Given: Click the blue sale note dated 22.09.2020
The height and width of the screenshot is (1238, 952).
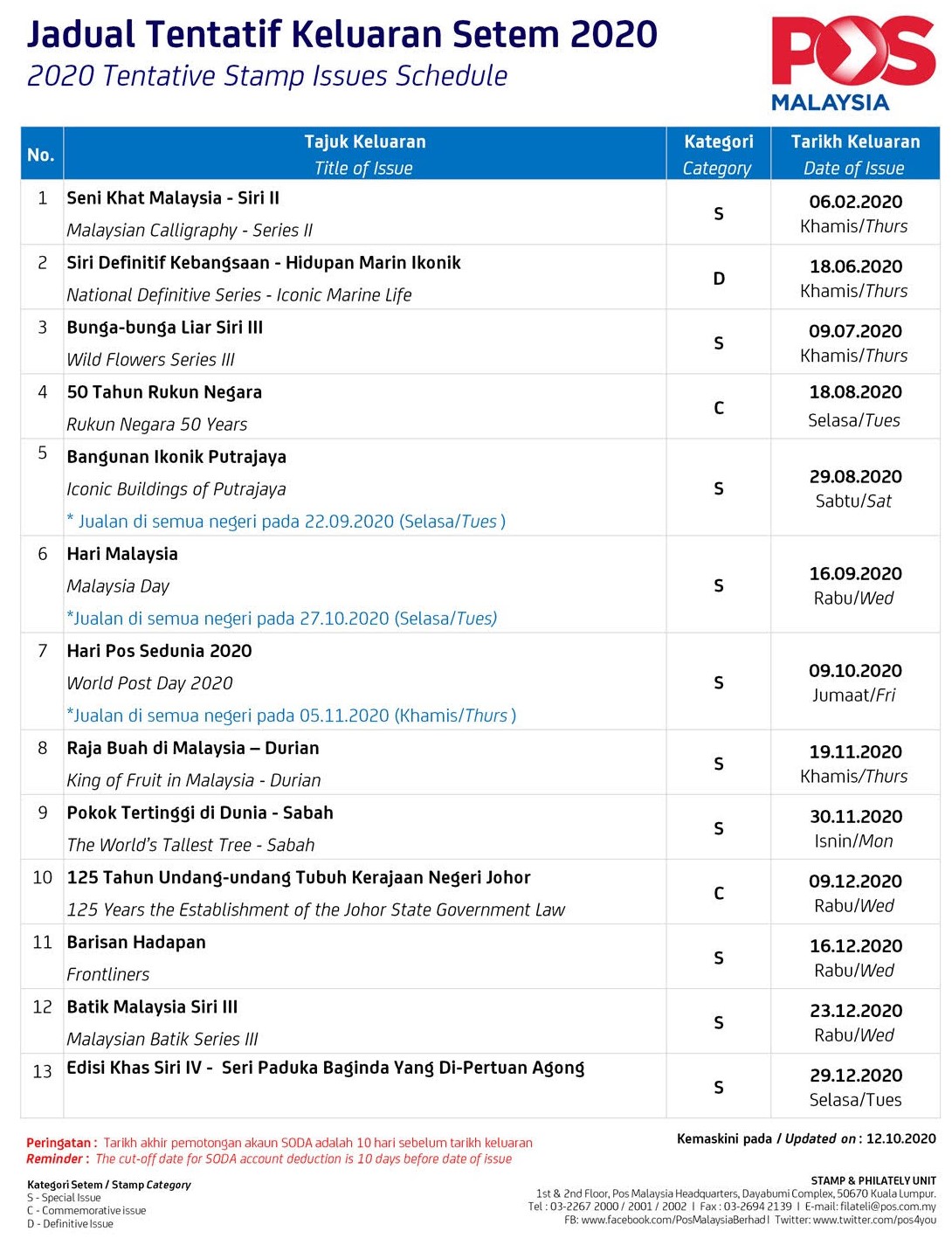Looking at the screenshot, I should [x=286, y=522].
